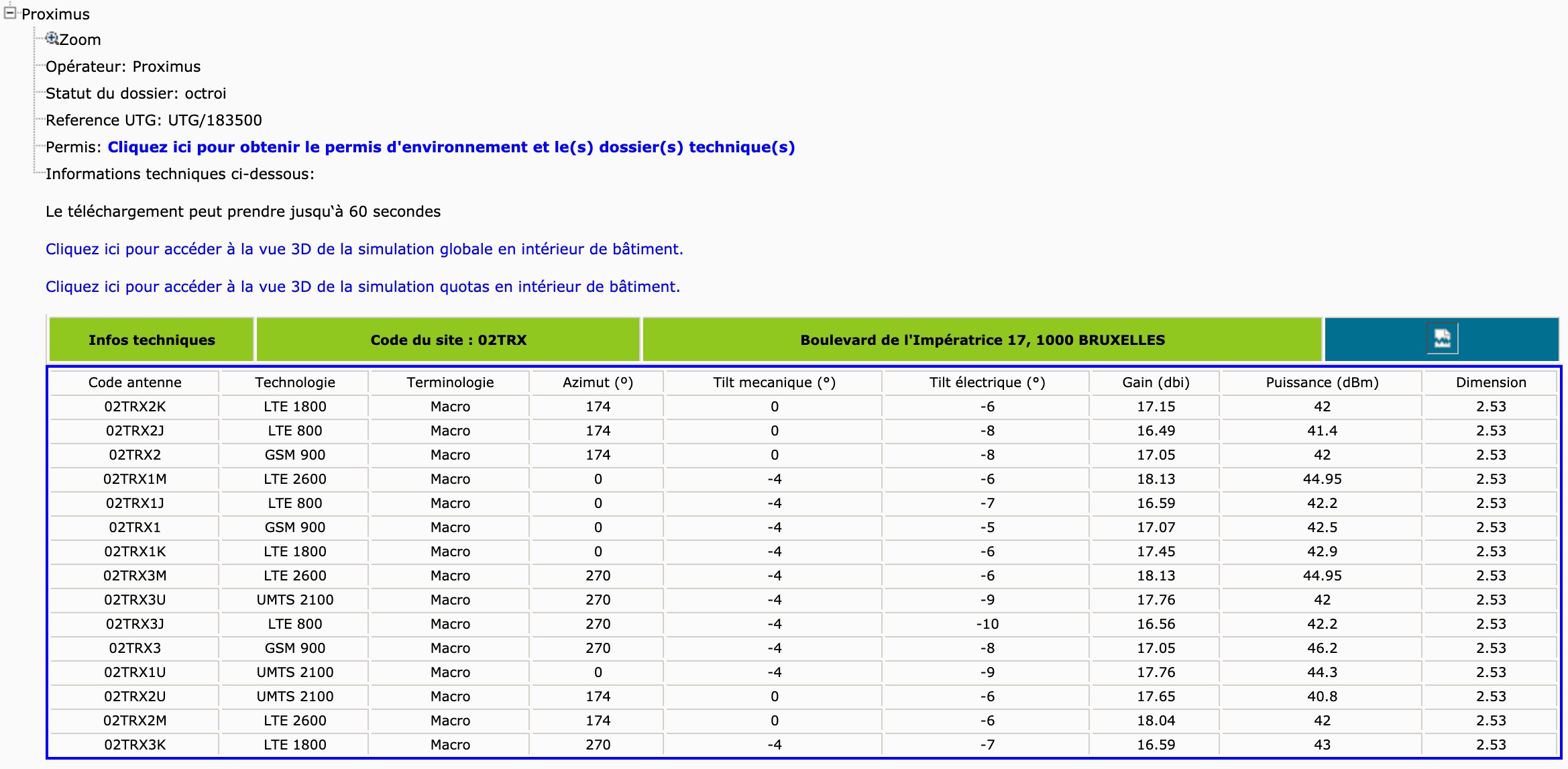This screenshot has width=1568, height=769.
Task: Select antenna code 02TRX2U cell
Action: [x=135, y=697]
